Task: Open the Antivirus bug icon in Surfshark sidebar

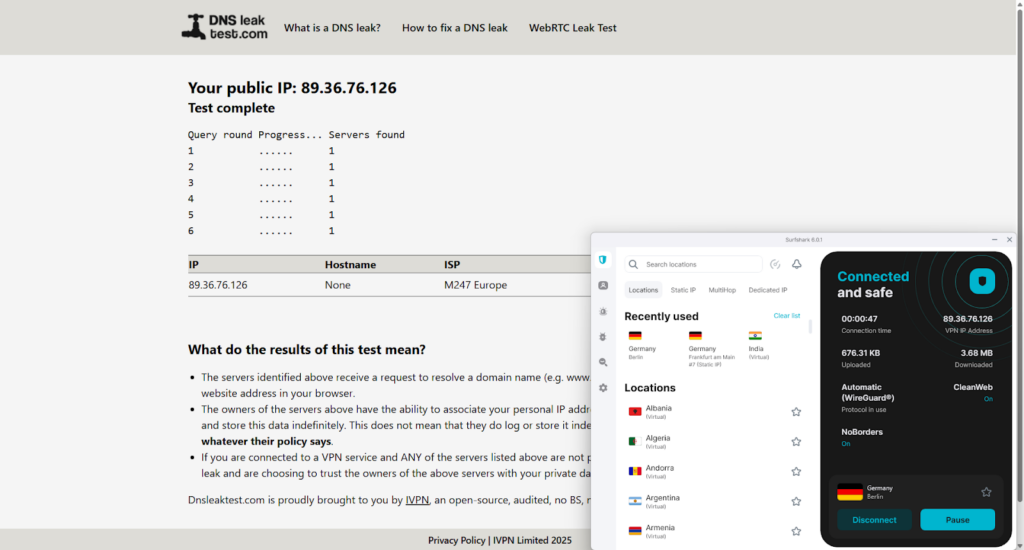Action: [x=603, y=337]
